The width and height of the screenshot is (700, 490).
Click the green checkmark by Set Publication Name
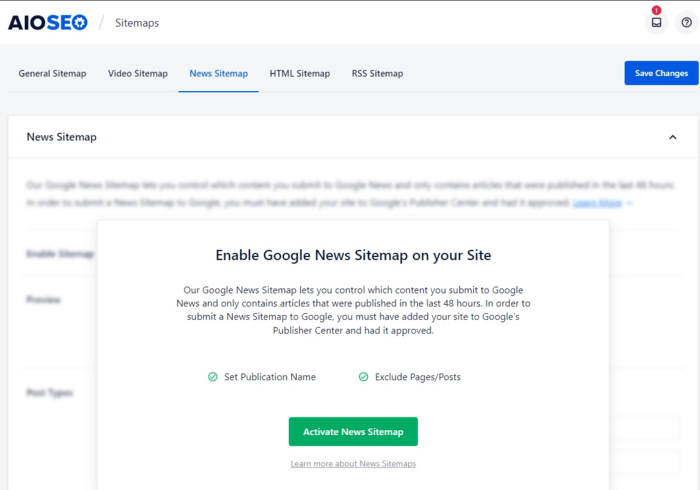[x=213, y=377]
